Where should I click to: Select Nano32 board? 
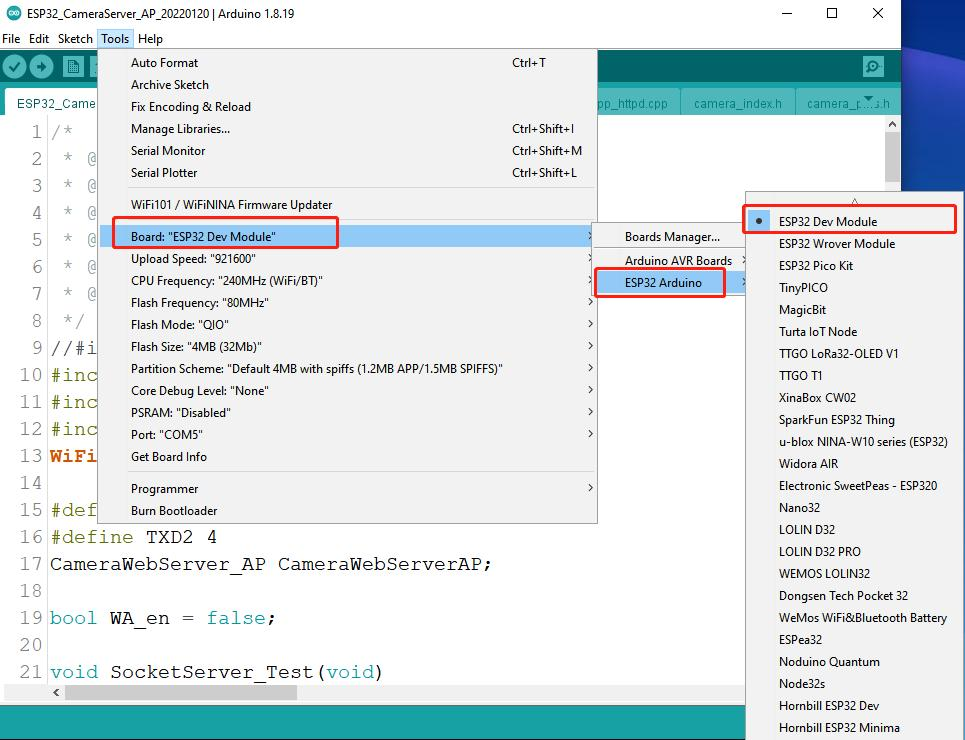pos(855,508)
